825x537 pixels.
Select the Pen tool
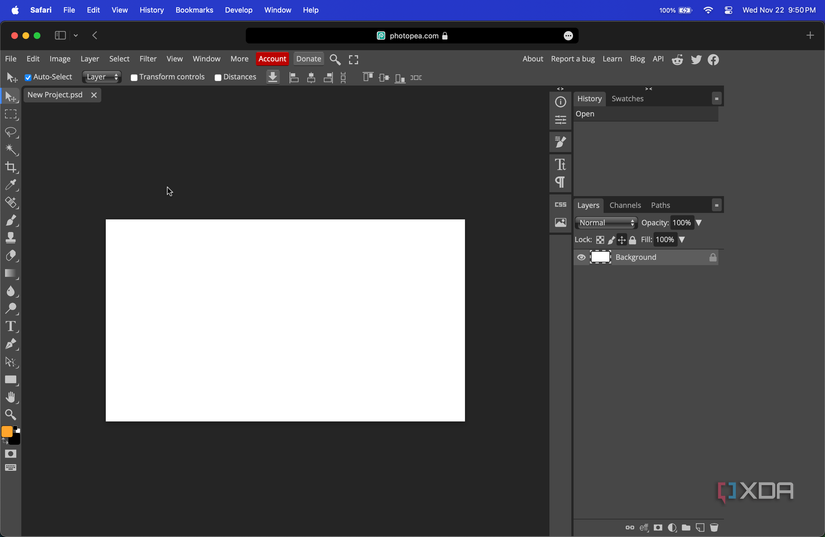11,344
